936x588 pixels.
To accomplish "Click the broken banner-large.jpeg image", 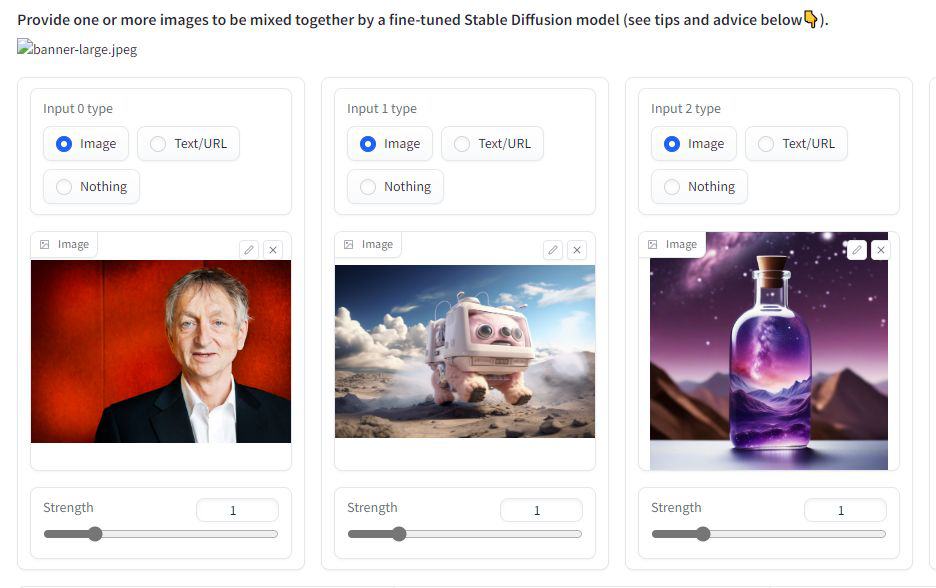I will click(77, 48).
